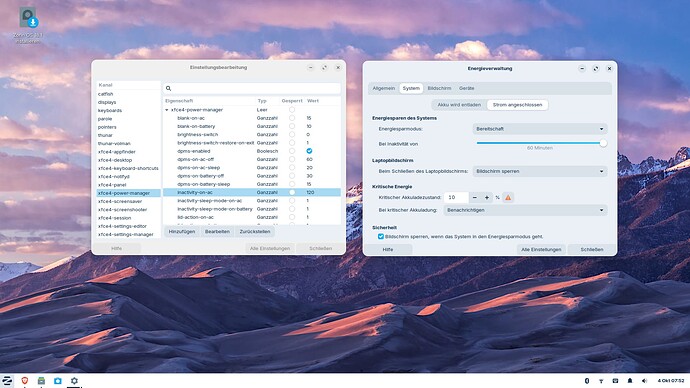690x388 pixels.
Task: Toggle locked circle for brightness-switch row
Action: pos(292,135)
